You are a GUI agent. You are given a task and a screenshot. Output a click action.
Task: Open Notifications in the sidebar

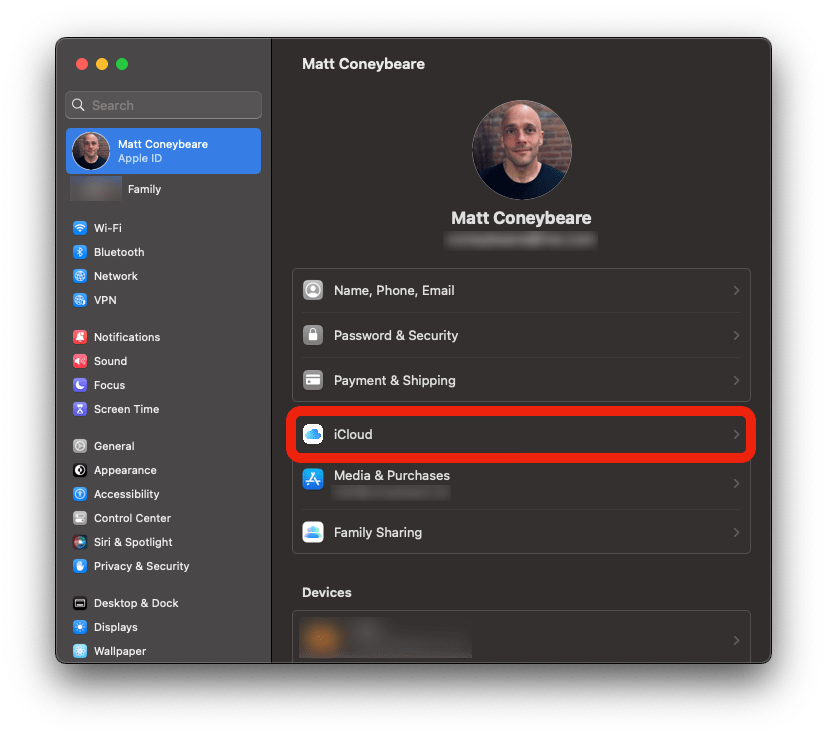pyautogui.click(x=126, y=337)
